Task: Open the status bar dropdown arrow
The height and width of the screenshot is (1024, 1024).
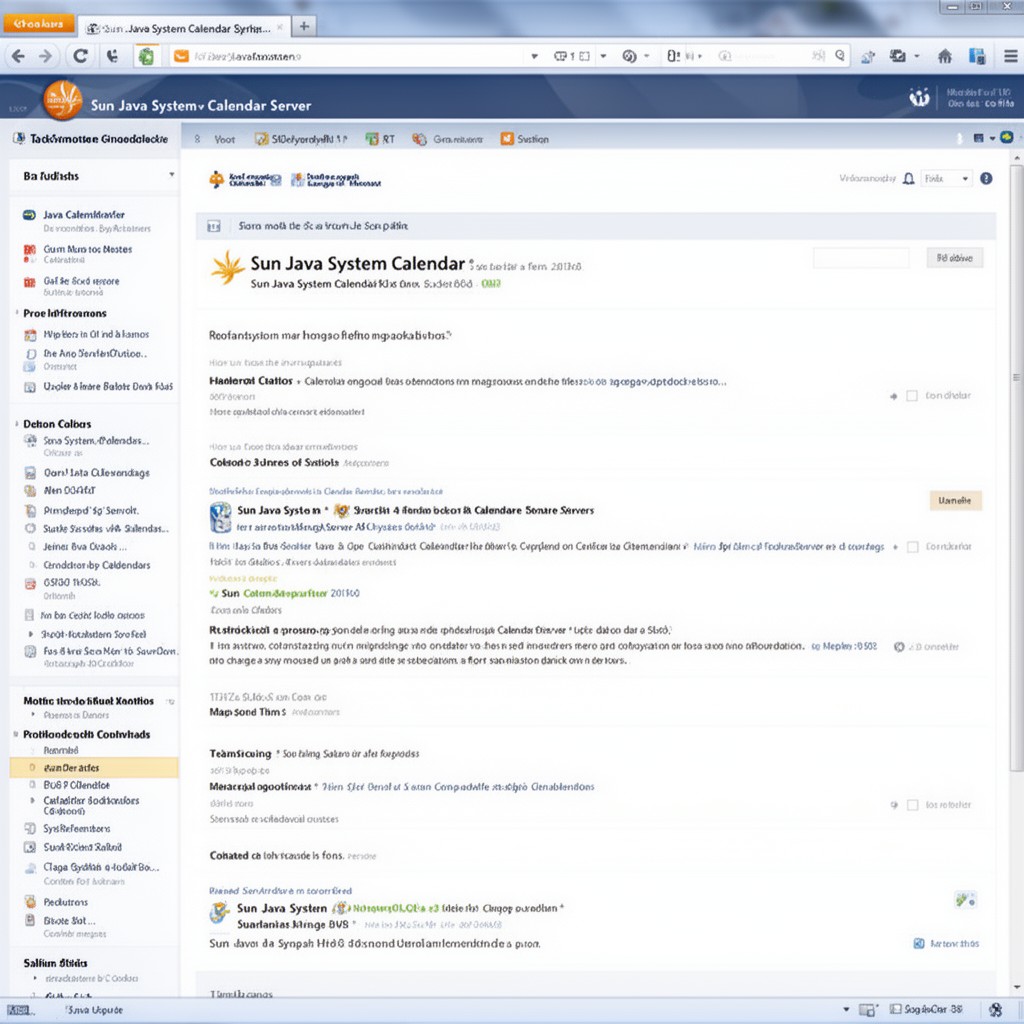Action: point(846,1010)
